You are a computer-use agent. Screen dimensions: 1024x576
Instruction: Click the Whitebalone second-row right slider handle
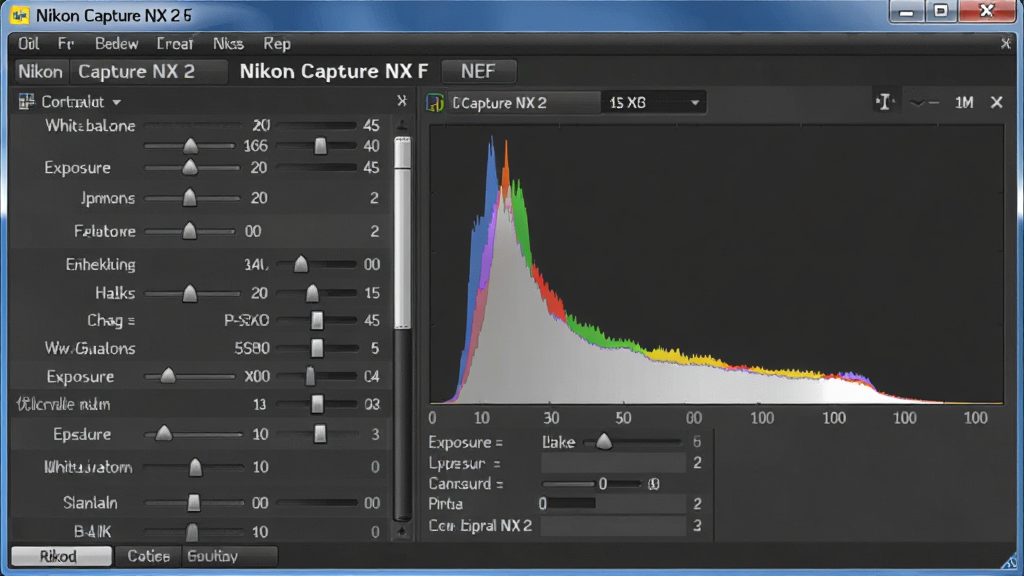click(x=320, y=146)
